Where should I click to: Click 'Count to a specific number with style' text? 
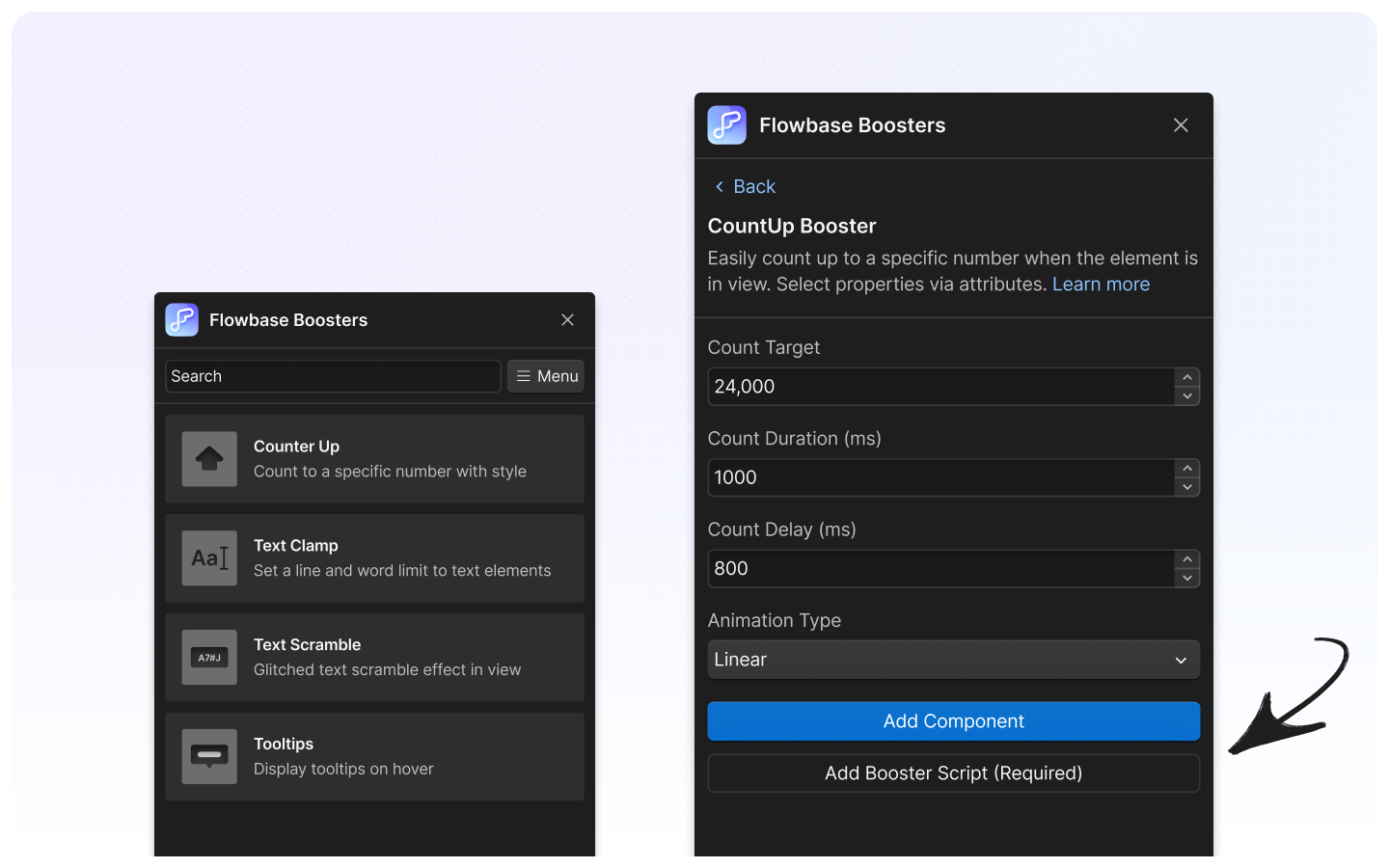point(390,472)
